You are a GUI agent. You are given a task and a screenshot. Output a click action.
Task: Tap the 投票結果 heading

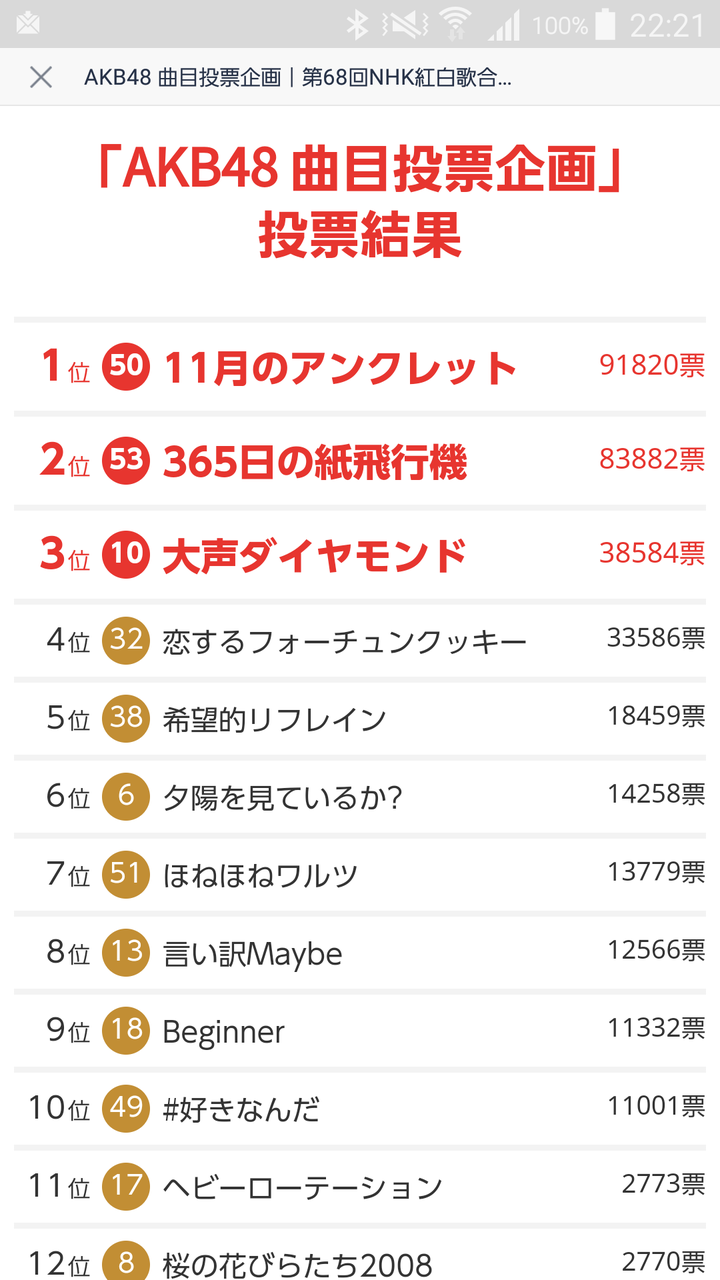(x=360, y=237)
